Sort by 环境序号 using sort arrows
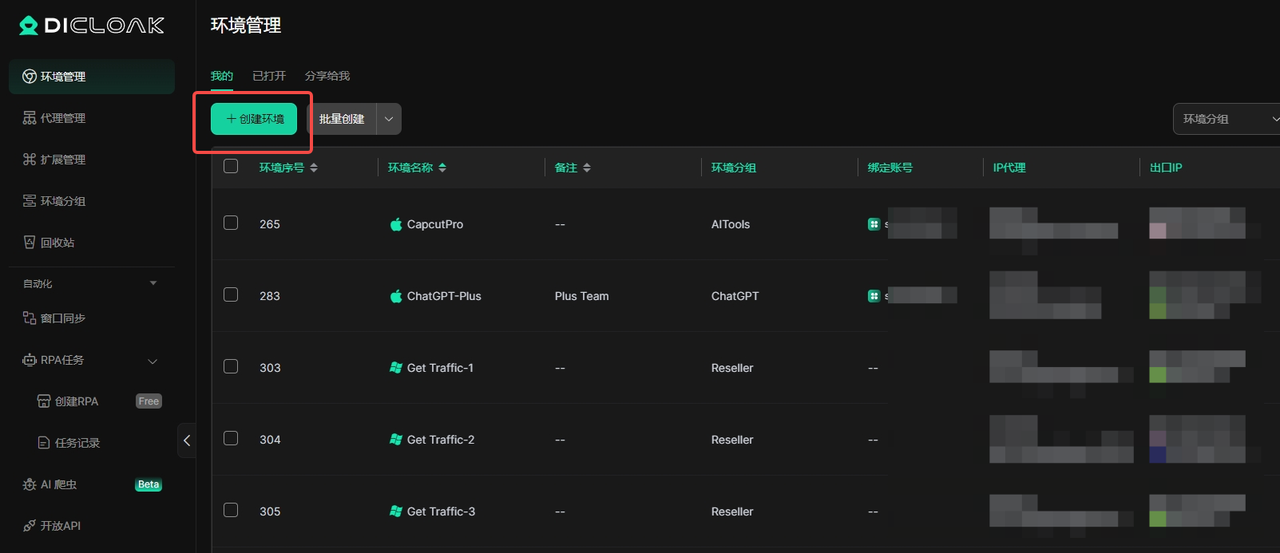Screen dimensions: 1280x553 tap(314, 168)
